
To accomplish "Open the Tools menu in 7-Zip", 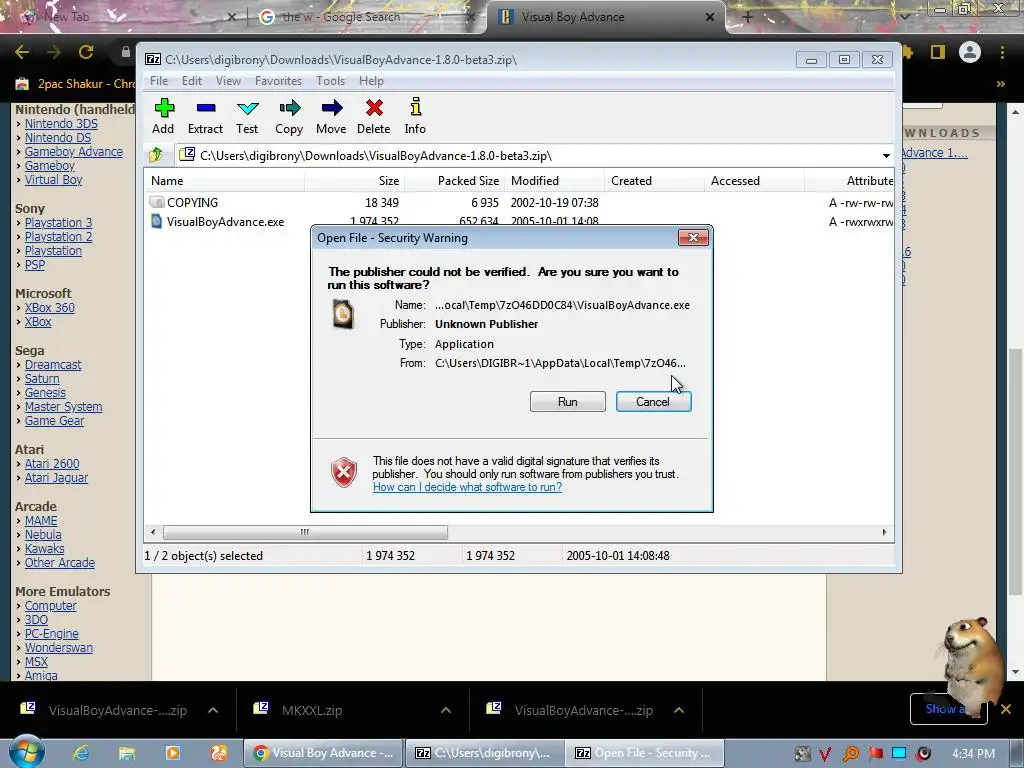I will [x=330, y=81].
